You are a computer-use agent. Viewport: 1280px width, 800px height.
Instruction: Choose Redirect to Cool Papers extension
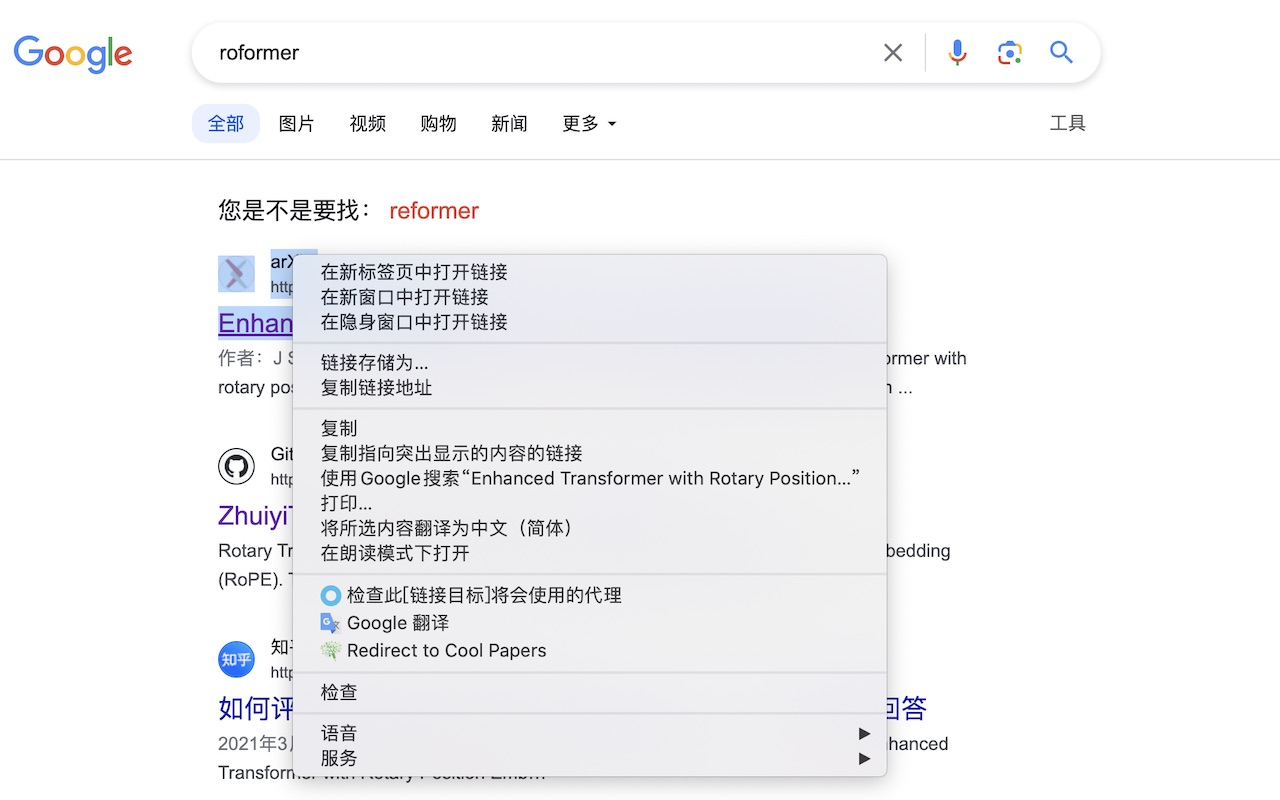446,651
